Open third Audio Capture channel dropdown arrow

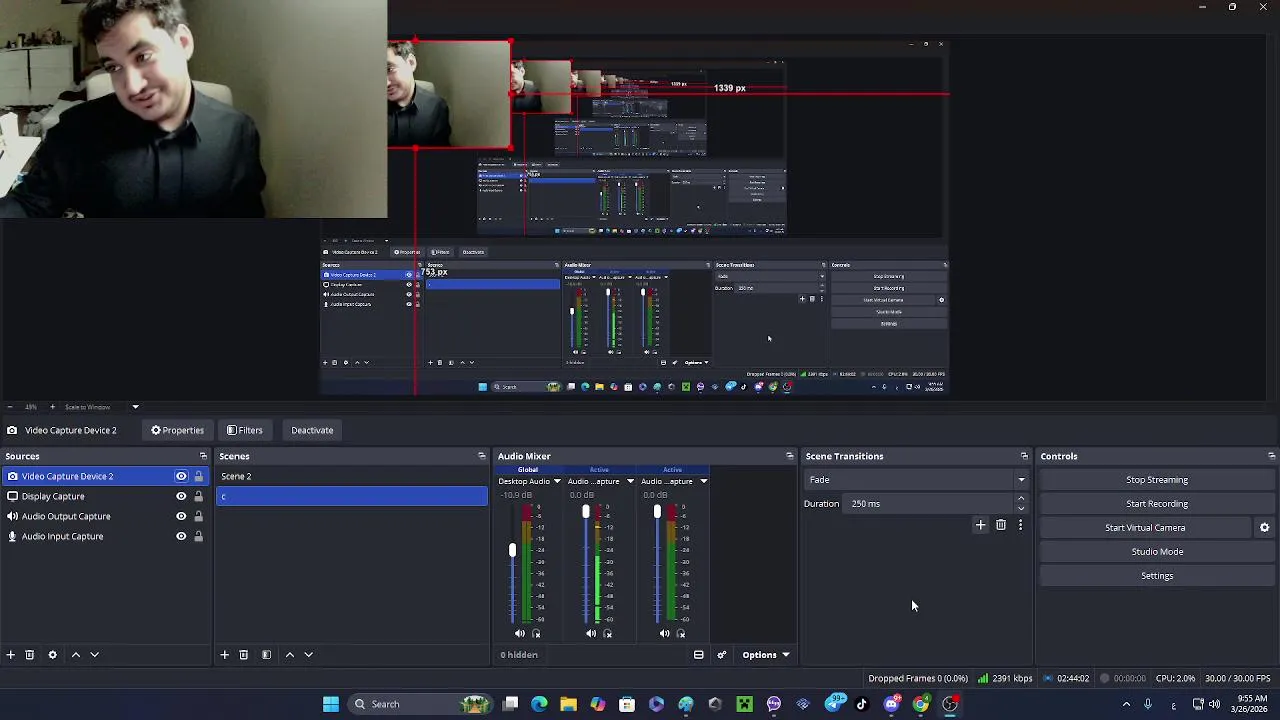(703, 482)
